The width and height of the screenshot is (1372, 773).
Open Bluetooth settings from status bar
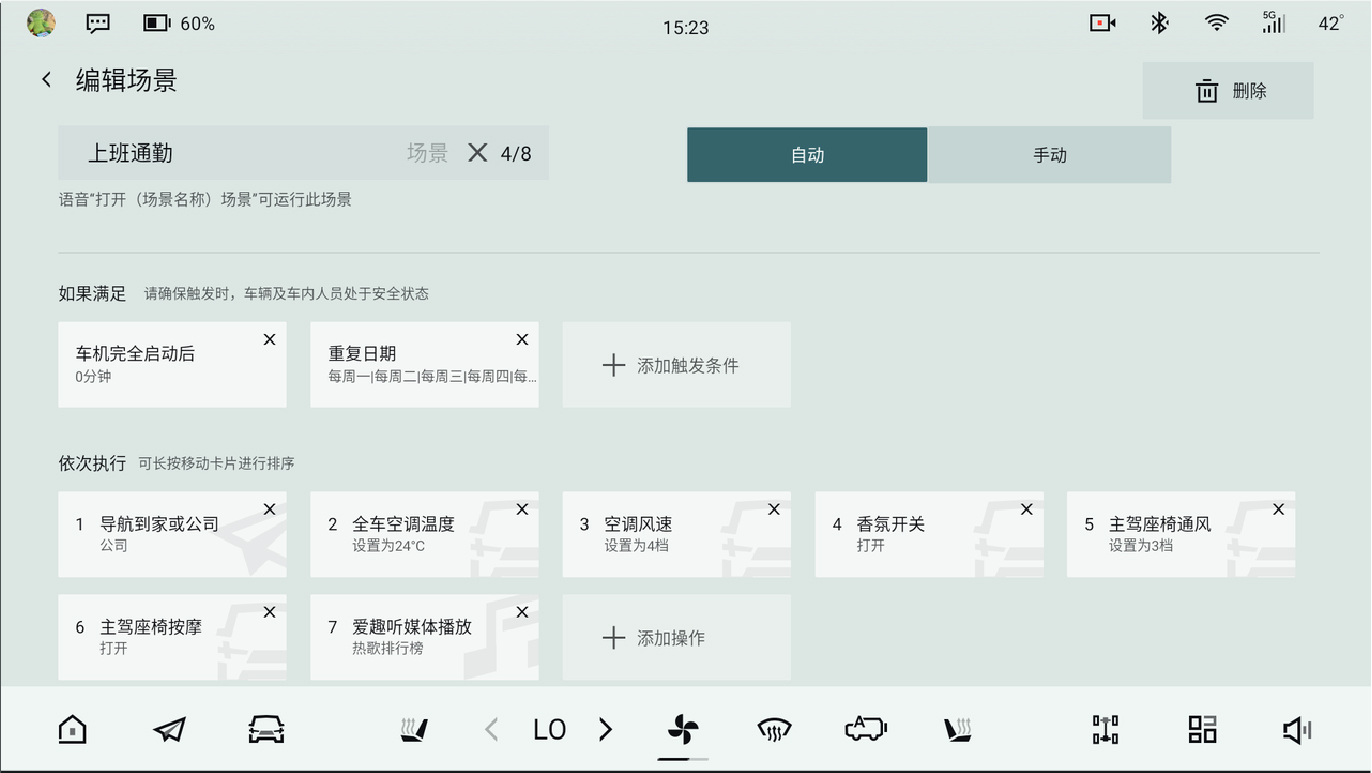(x=1160, y=23)
